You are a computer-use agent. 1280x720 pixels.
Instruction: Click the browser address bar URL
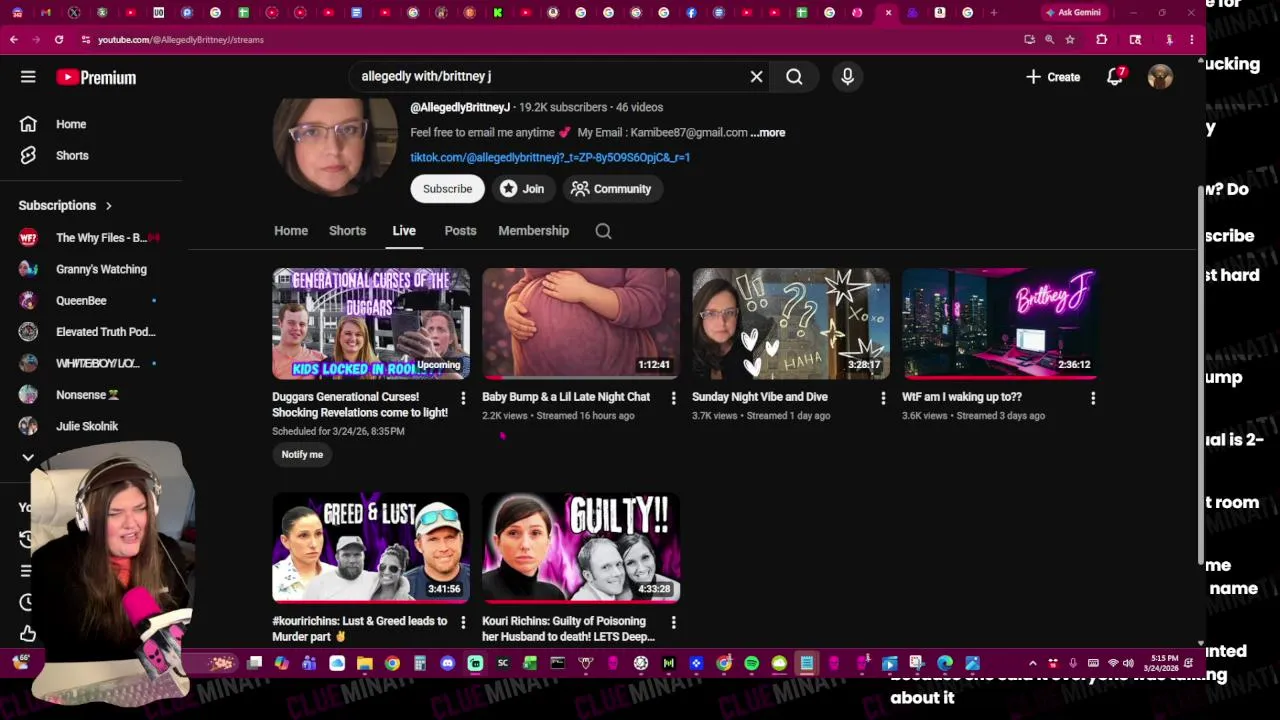(x=181, y=39)
